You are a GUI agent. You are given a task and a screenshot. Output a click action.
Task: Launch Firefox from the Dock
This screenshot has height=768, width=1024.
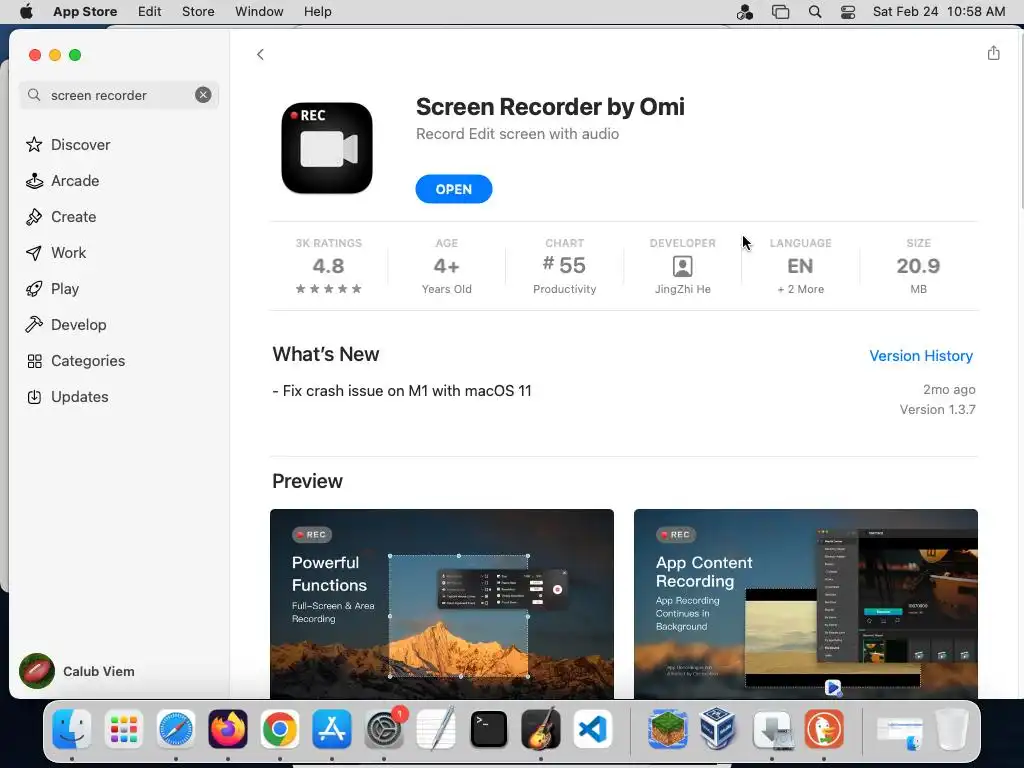228,729
